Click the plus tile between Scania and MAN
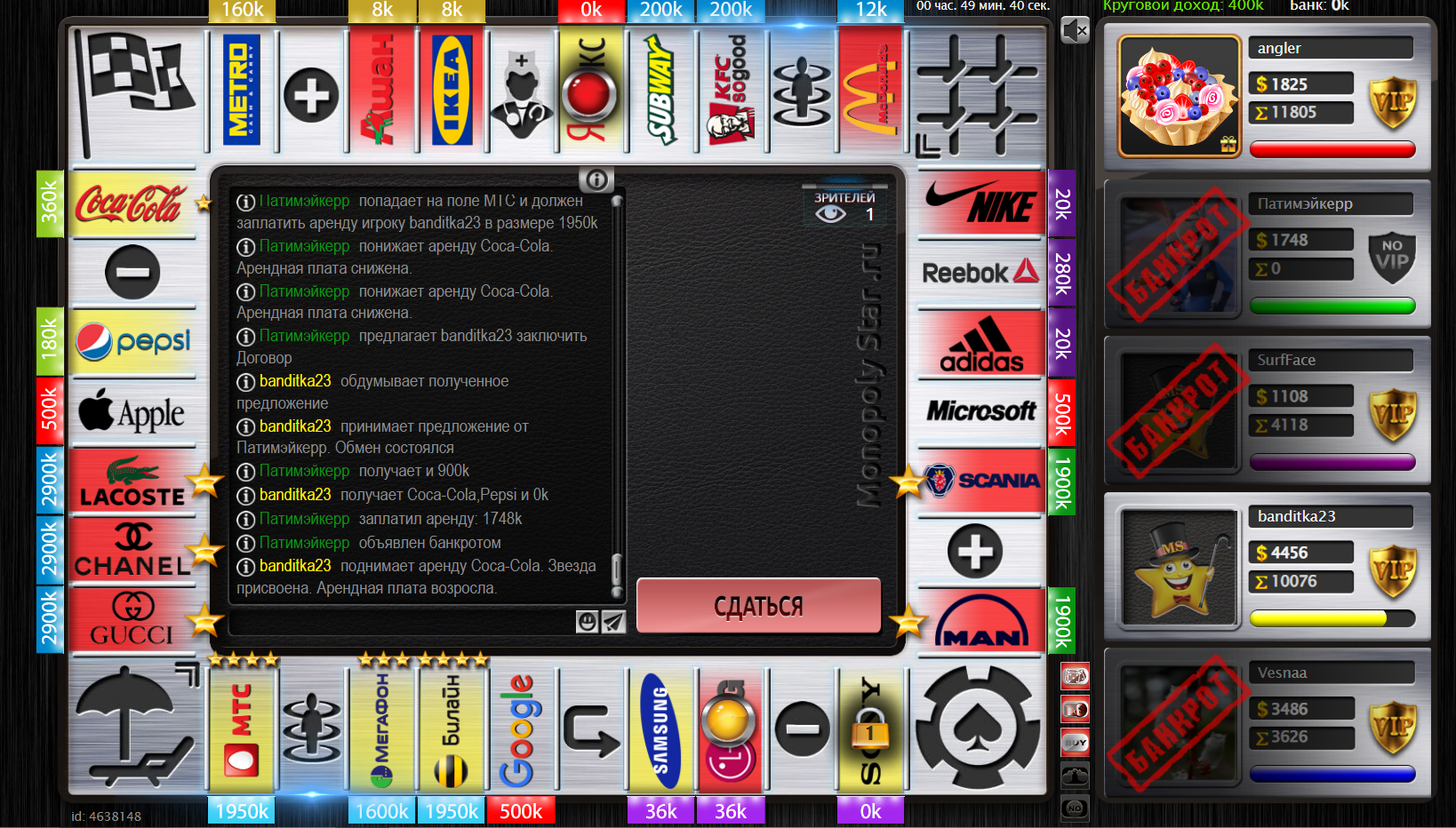Image resolution: width=1456 pixels, height=828 pixels. click(975, 551)
